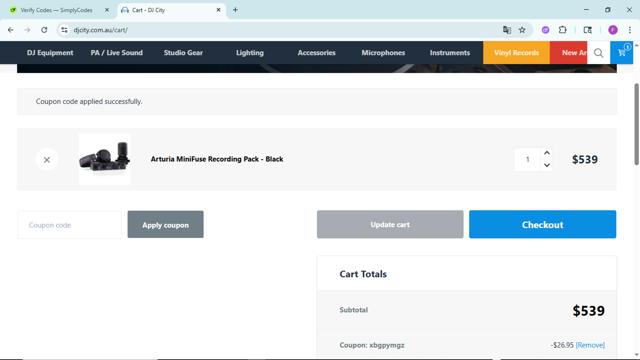Click the Update cart button

coord(390,224)
